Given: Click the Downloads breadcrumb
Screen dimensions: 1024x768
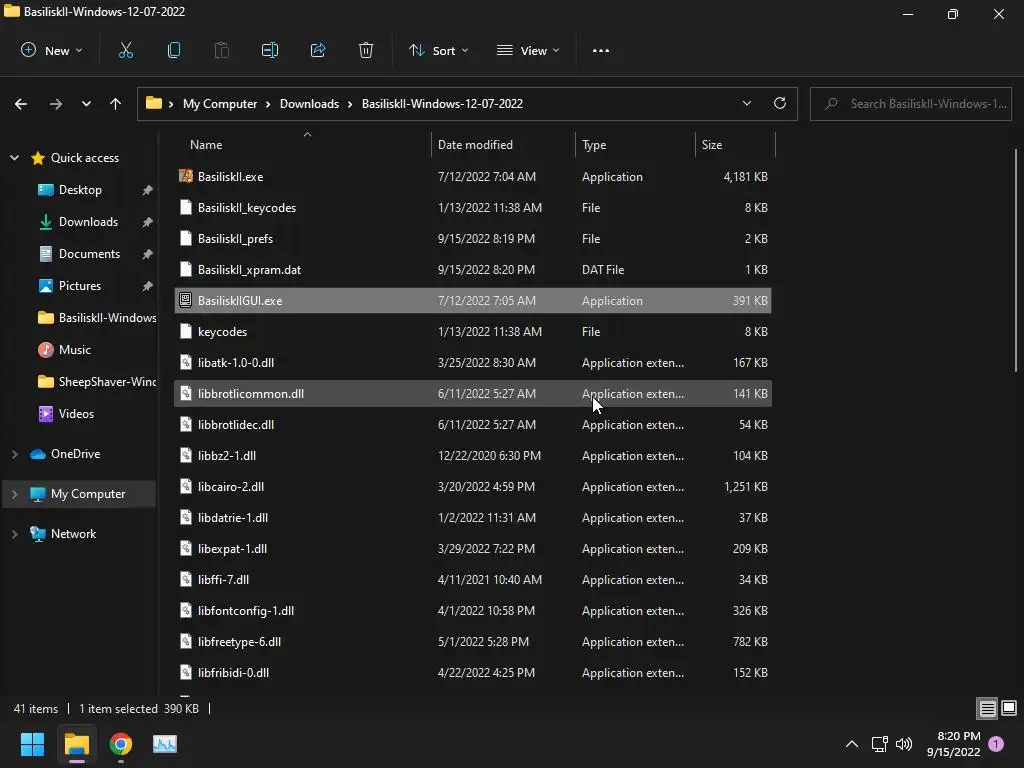Looking at the screenshot, I should tap(310, 104).
